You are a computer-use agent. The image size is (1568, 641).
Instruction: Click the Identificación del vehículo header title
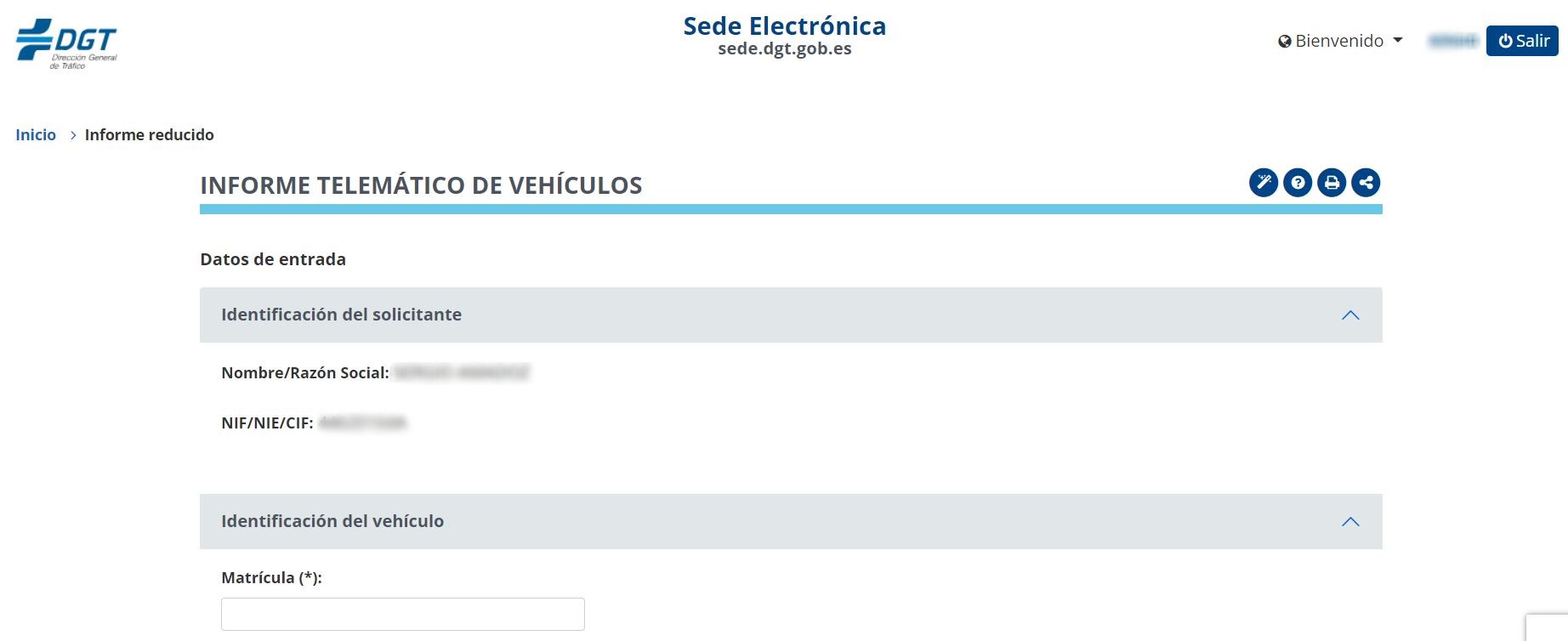(x=332, y=521)
